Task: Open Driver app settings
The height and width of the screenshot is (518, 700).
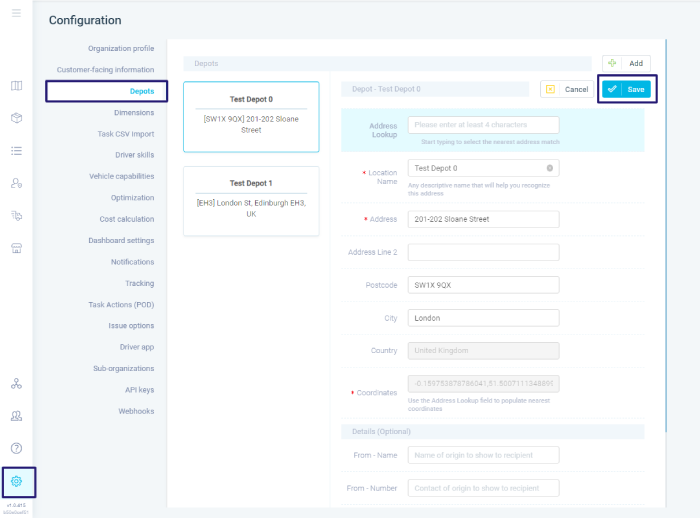Action: (137, 347)
